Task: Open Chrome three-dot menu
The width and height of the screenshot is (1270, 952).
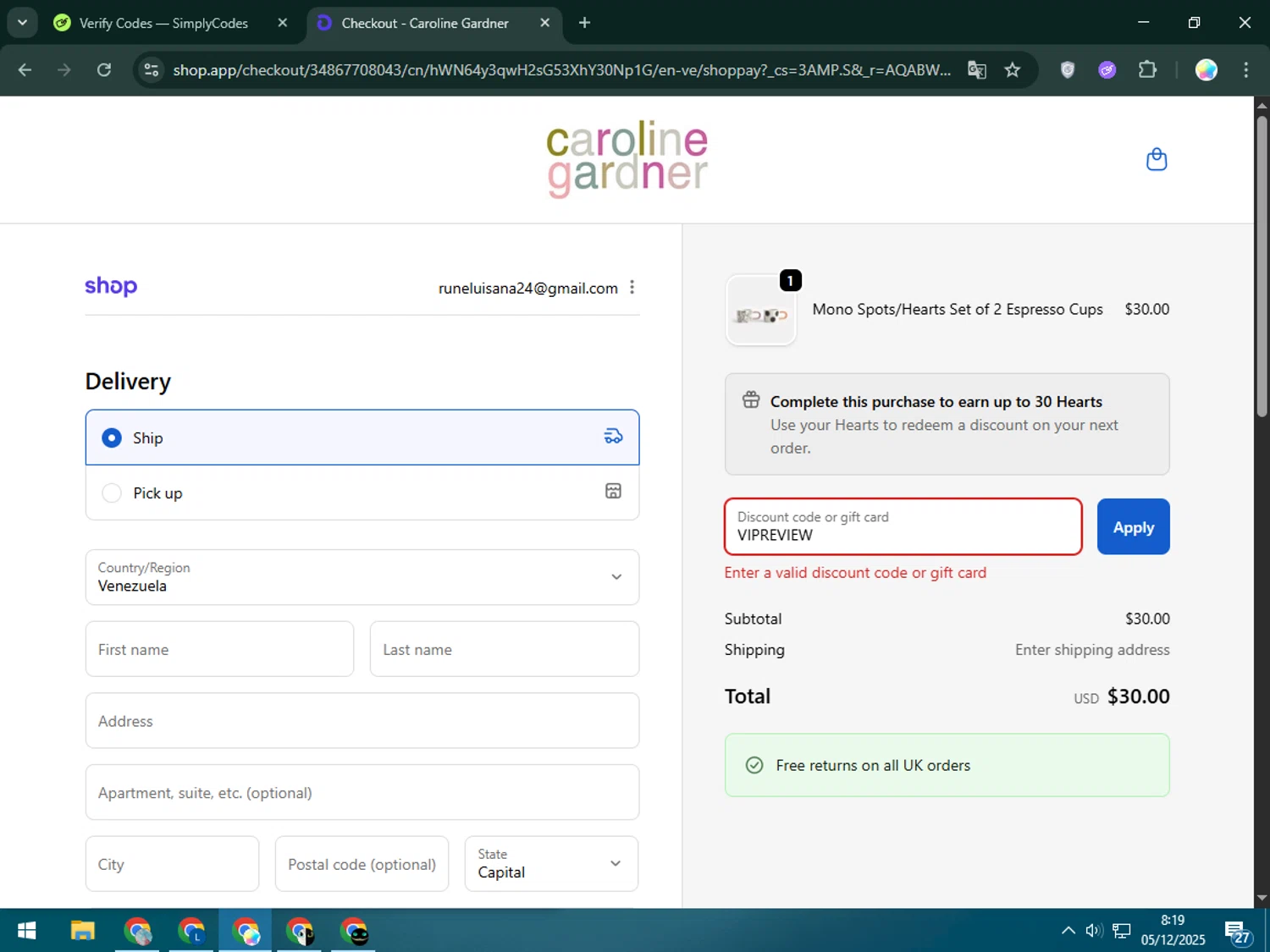Action: (1245, 69)
